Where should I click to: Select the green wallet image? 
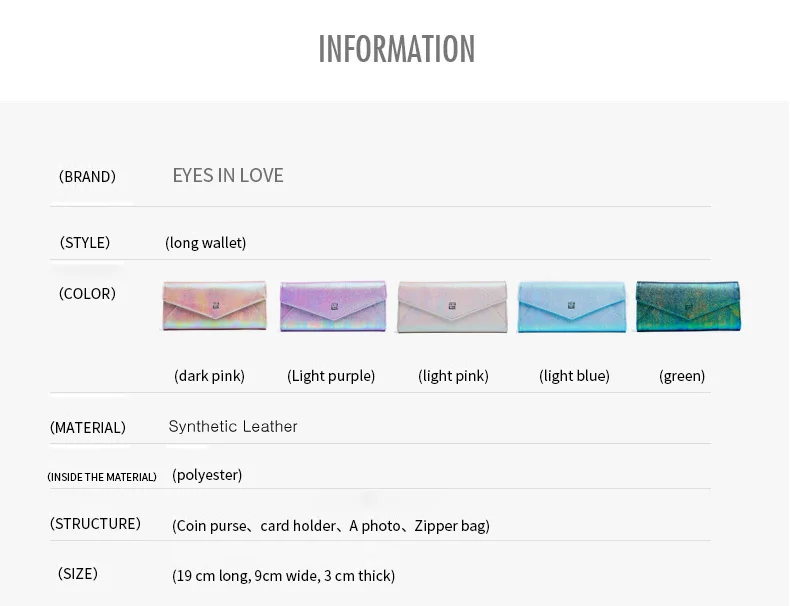tap(688, 306)
